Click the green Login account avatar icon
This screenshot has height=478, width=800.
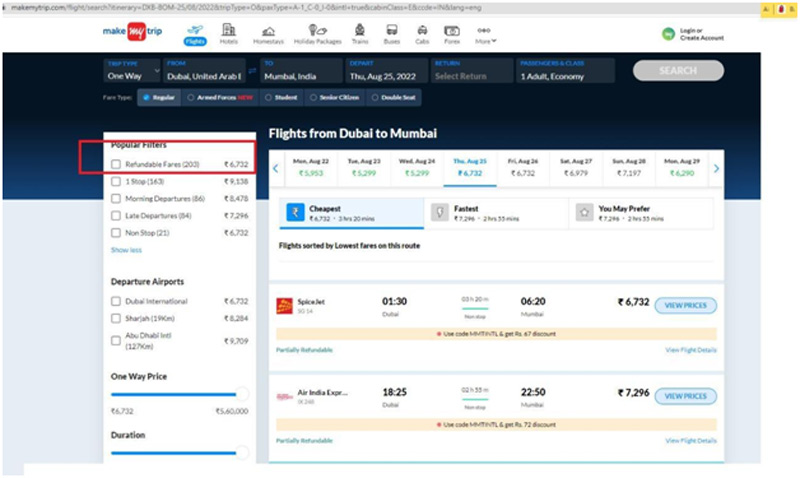pos(668,34)
